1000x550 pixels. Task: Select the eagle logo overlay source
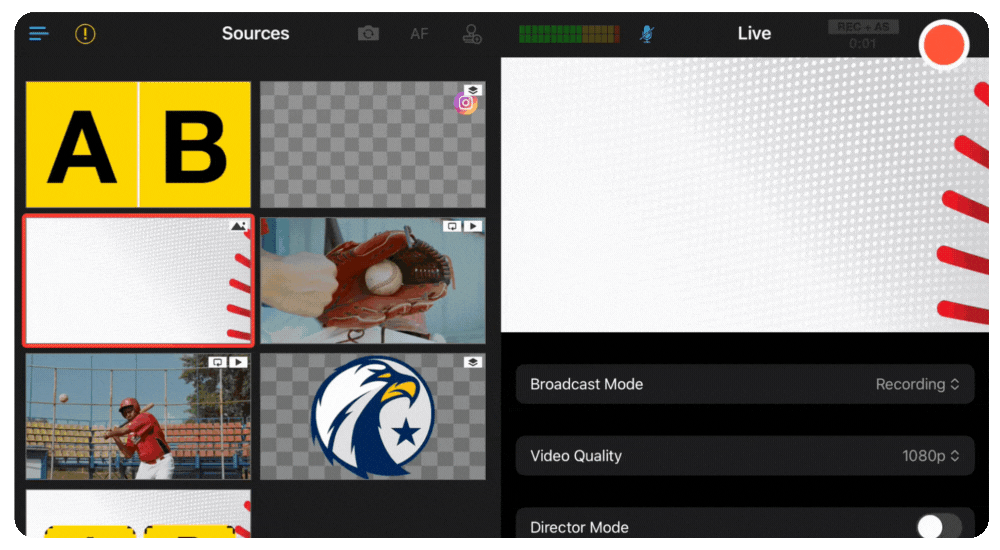tap(372, 417)
